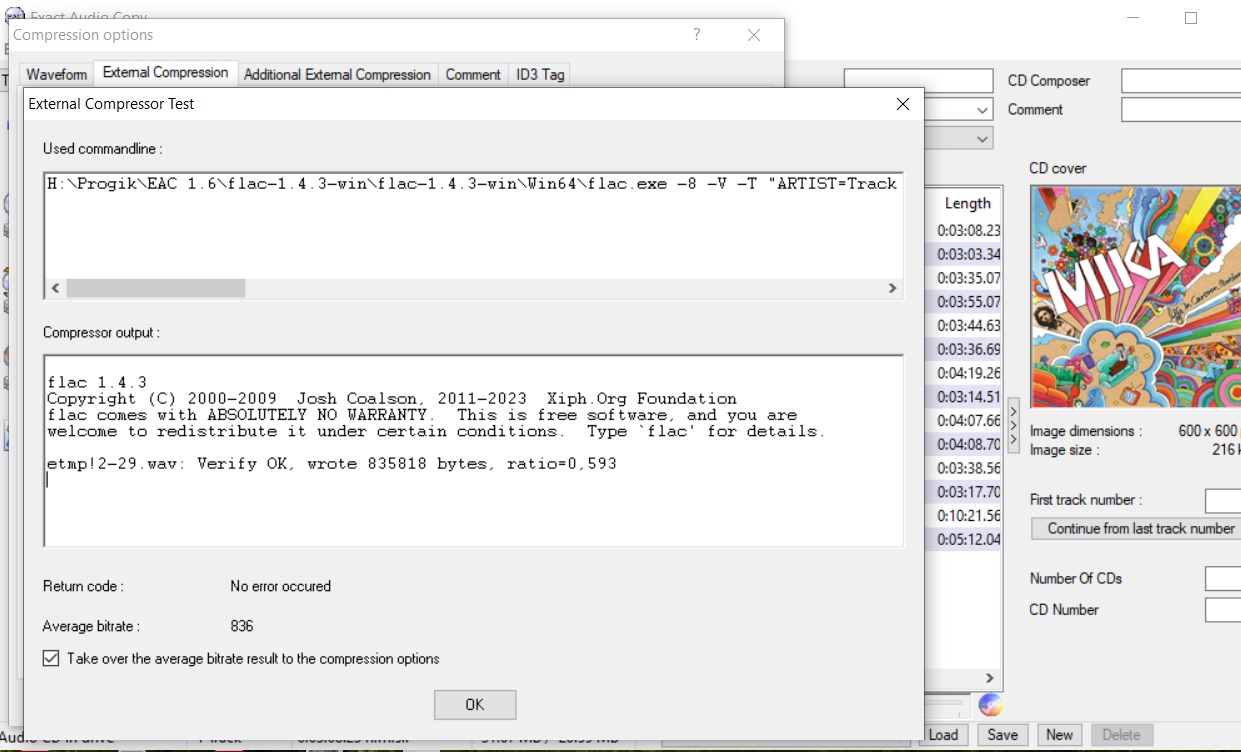This screenshot has width=1241, height=752.
Task: Open the lower dropdown below the Comment row
Action: coord(983,138)
